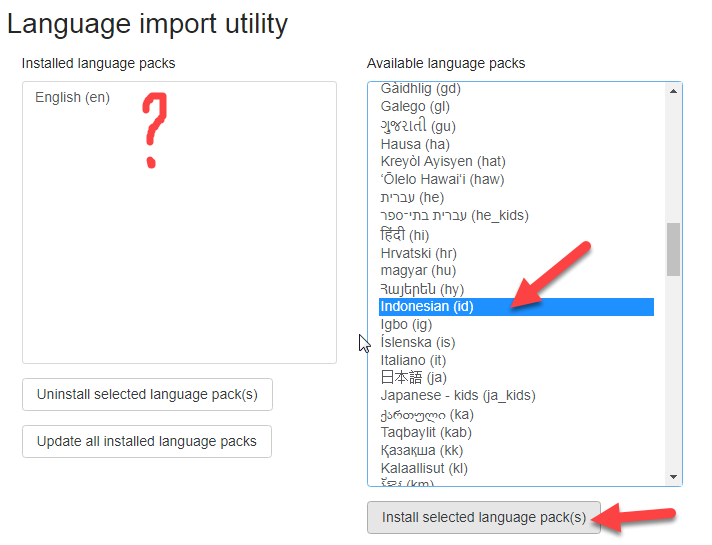
Task: Click Install selected language pack(s) button
Action: point(484,517)
